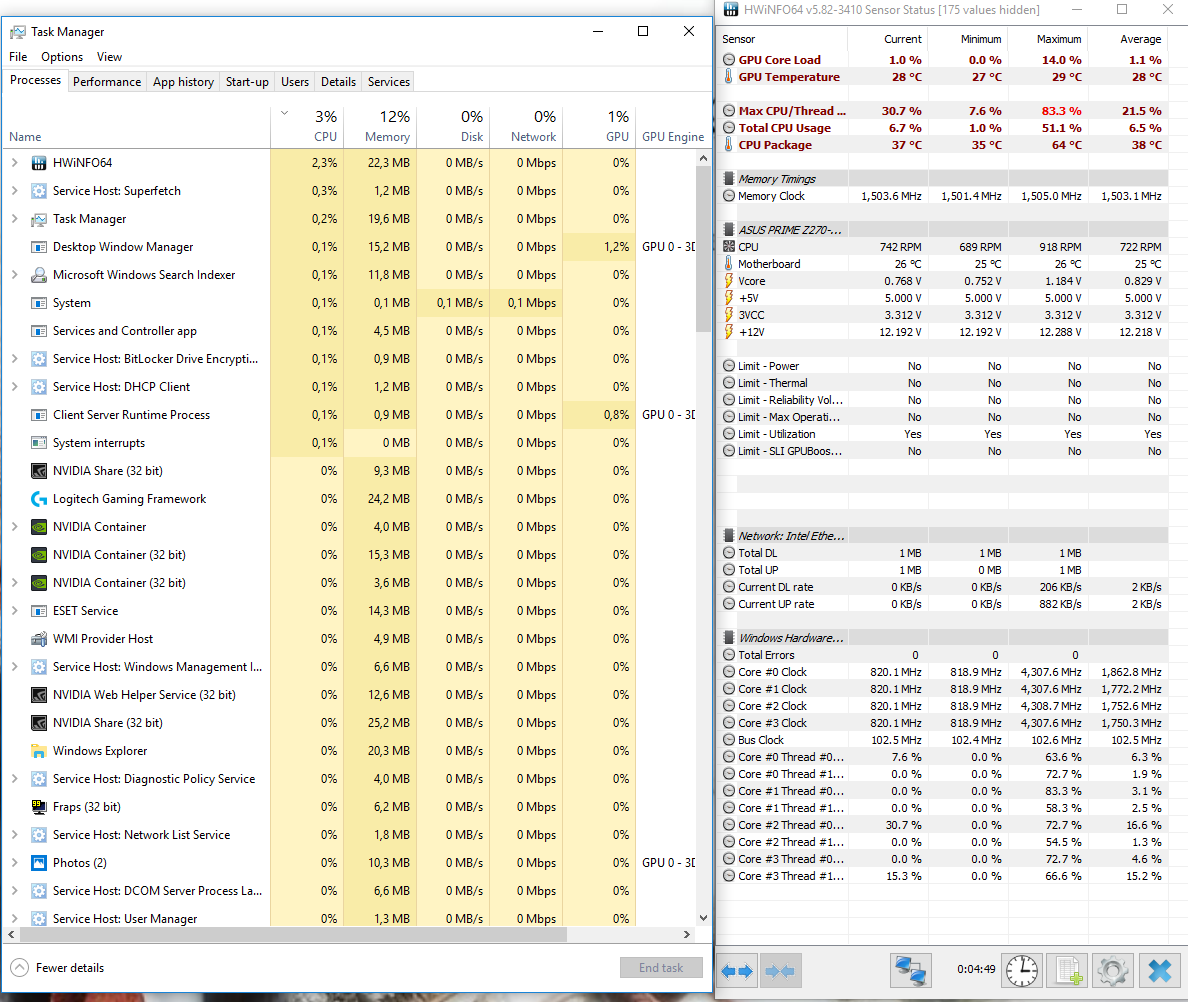The width and height of the screenshot is (1188, 1002).
Task: Click the CPU fan icon under ASUS PRIME
Action: point(729,246)
